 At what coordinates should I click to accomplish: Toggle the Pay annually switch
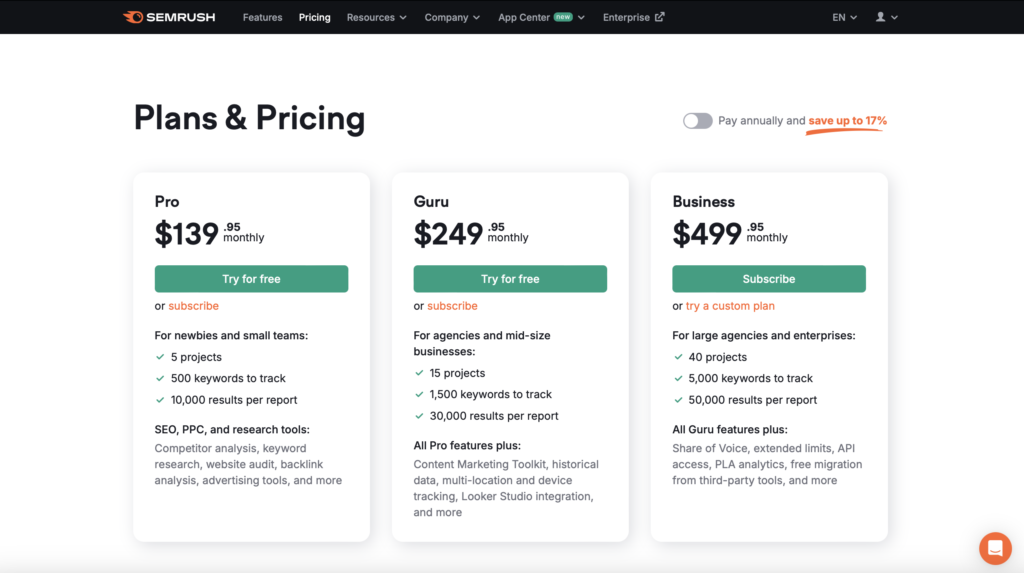tap(697, 121)
